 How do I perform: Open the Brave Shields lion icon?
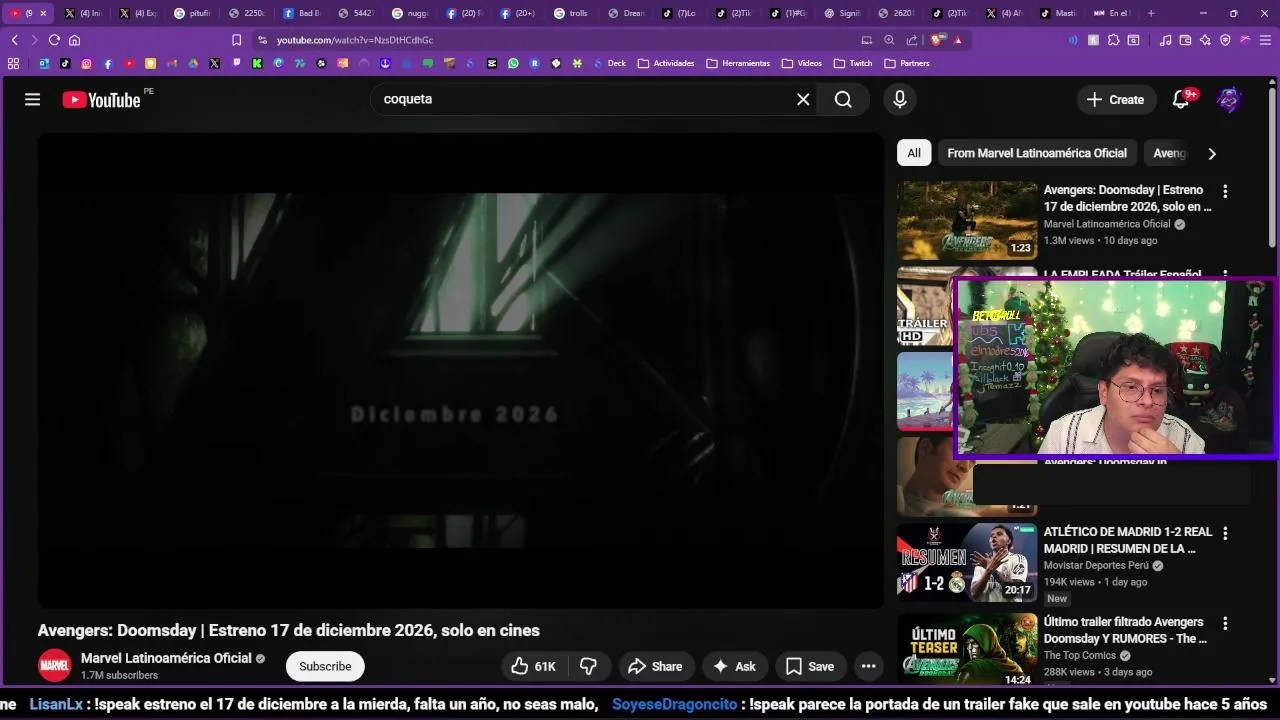(935, 40)
